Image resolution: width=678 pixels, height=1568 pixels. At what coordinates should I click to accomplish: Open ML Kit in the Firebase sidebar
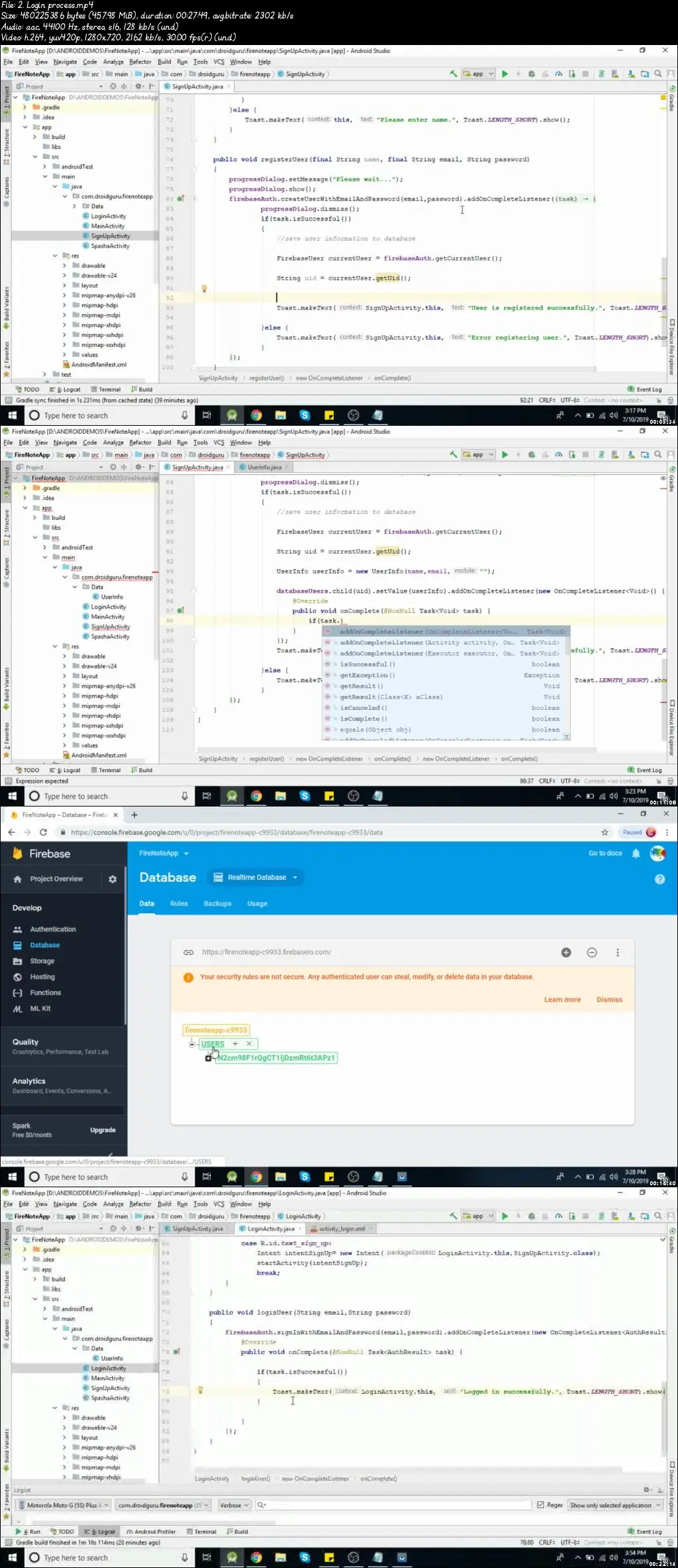pyautogui.click(x=40, y=1009)
